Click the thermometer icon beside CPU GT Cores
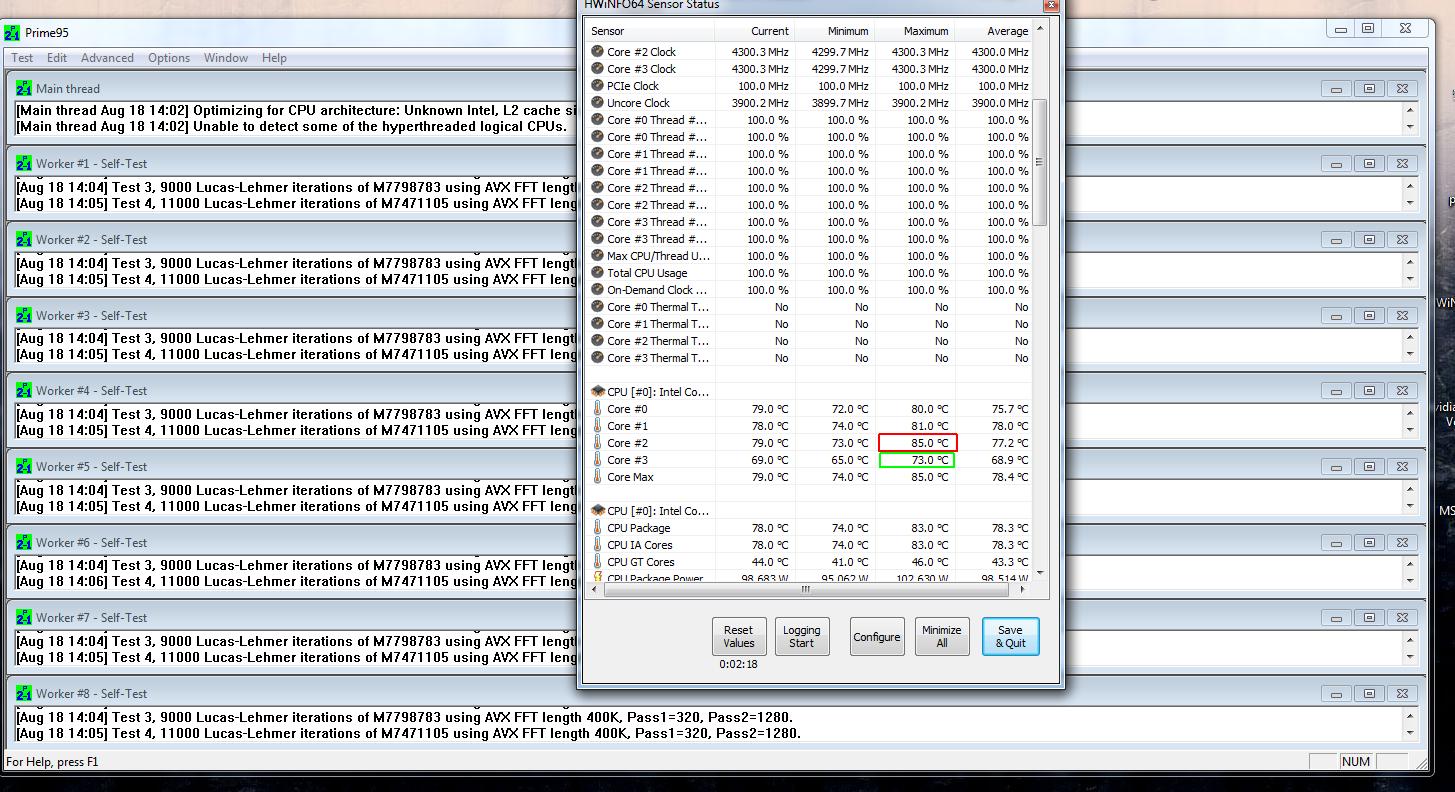Viewport: 1455px width, 792px height. pyautogui.click(x=597, y=562)
